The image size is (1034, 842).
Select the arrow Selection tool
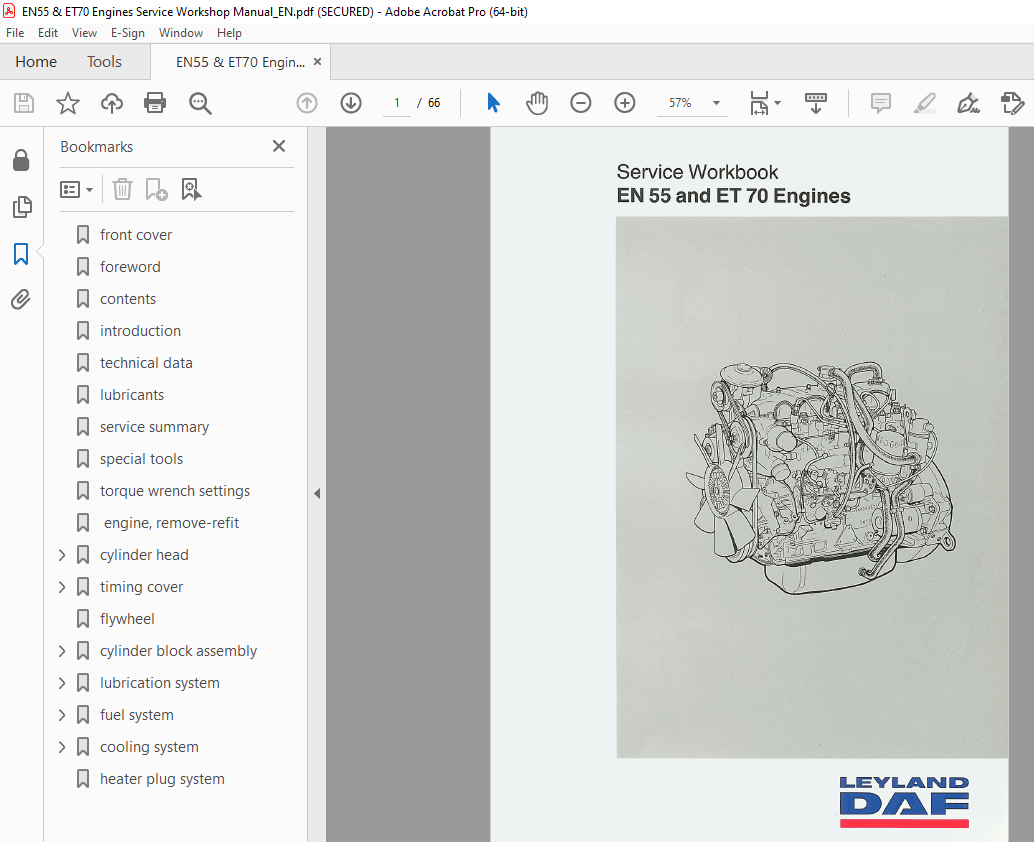pos(492,103)
